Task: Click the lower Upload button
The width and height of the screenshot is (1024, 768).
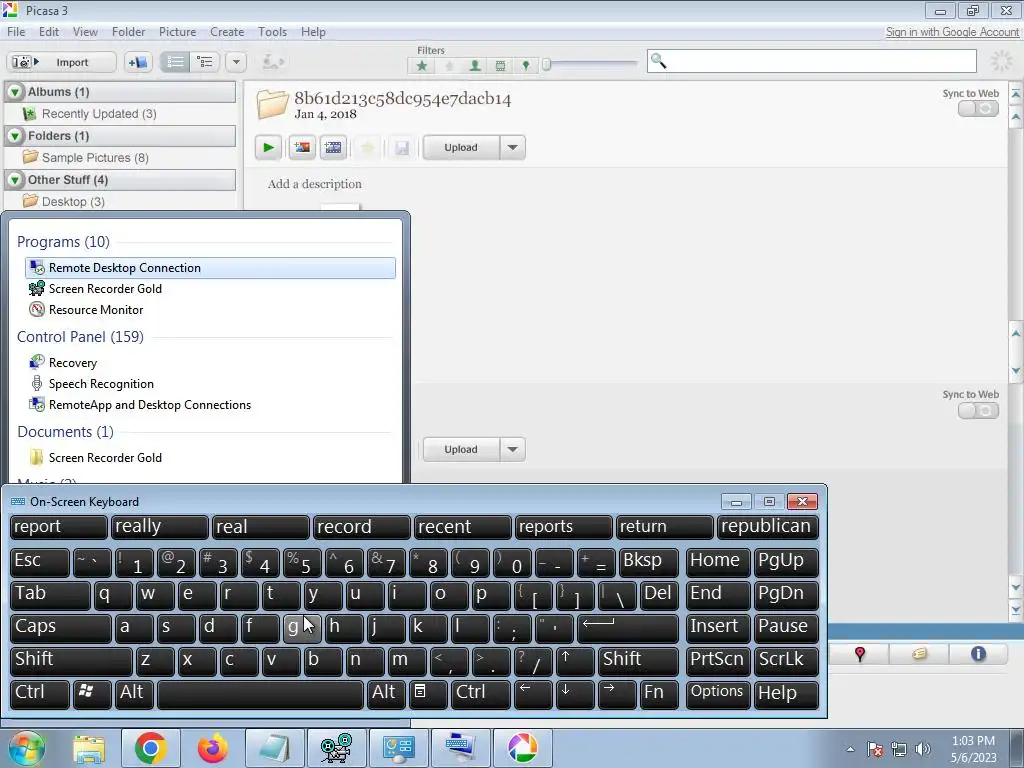Action: click(x=461, y=449)
